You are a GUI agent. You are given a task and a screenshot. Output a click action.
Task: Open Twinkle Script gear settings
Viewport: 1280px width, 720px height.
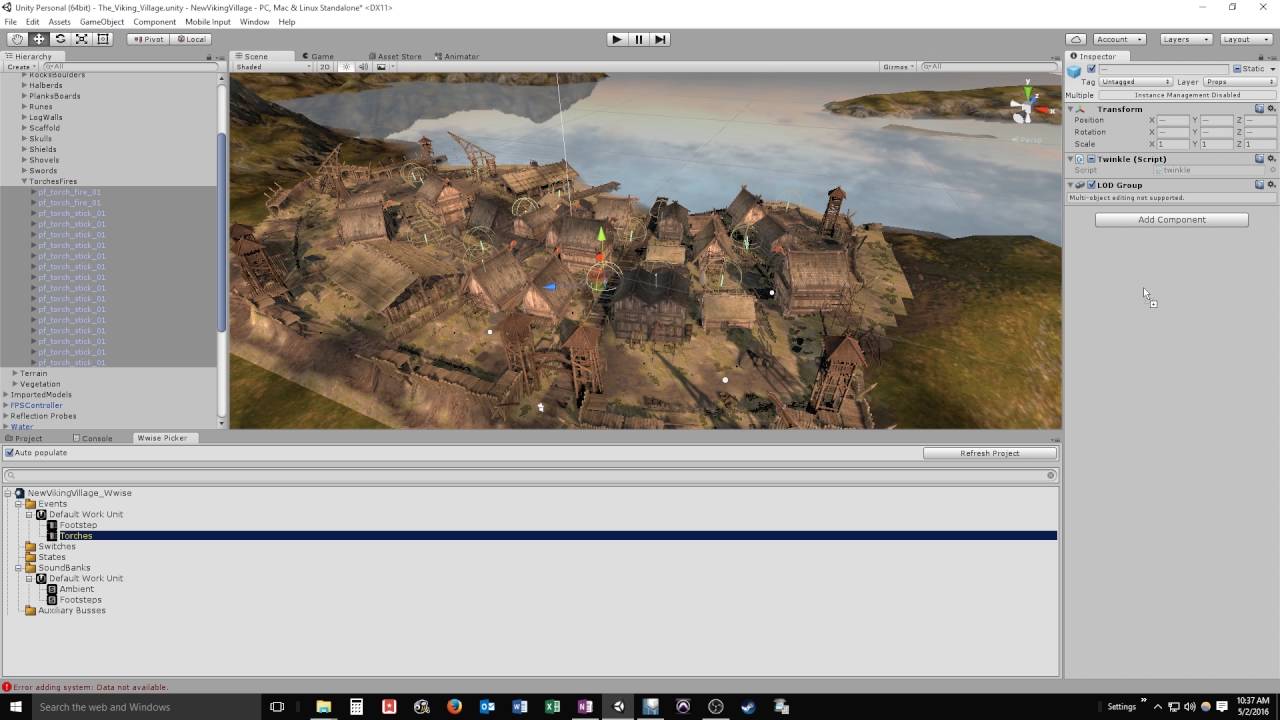click(1271, 159)
